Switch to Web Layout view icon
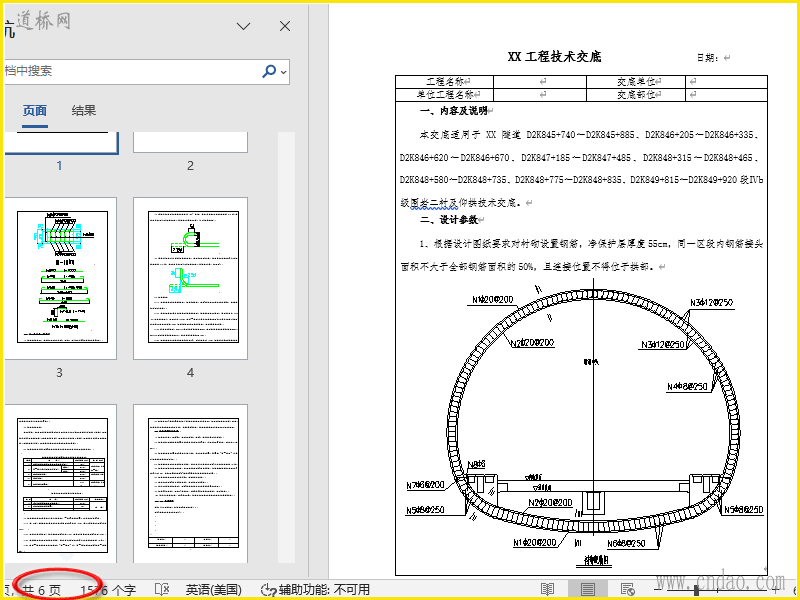 (628, 590)
